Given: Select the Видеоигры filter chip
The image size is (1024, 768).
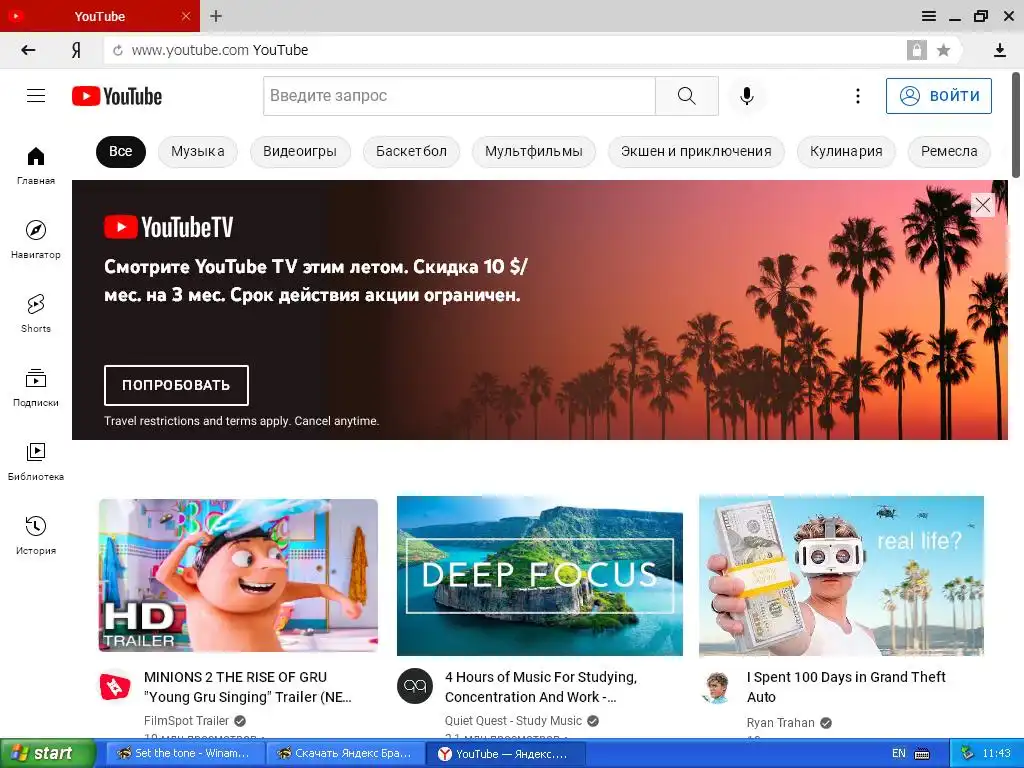Looking at the screenshot, I should point(300,152).
